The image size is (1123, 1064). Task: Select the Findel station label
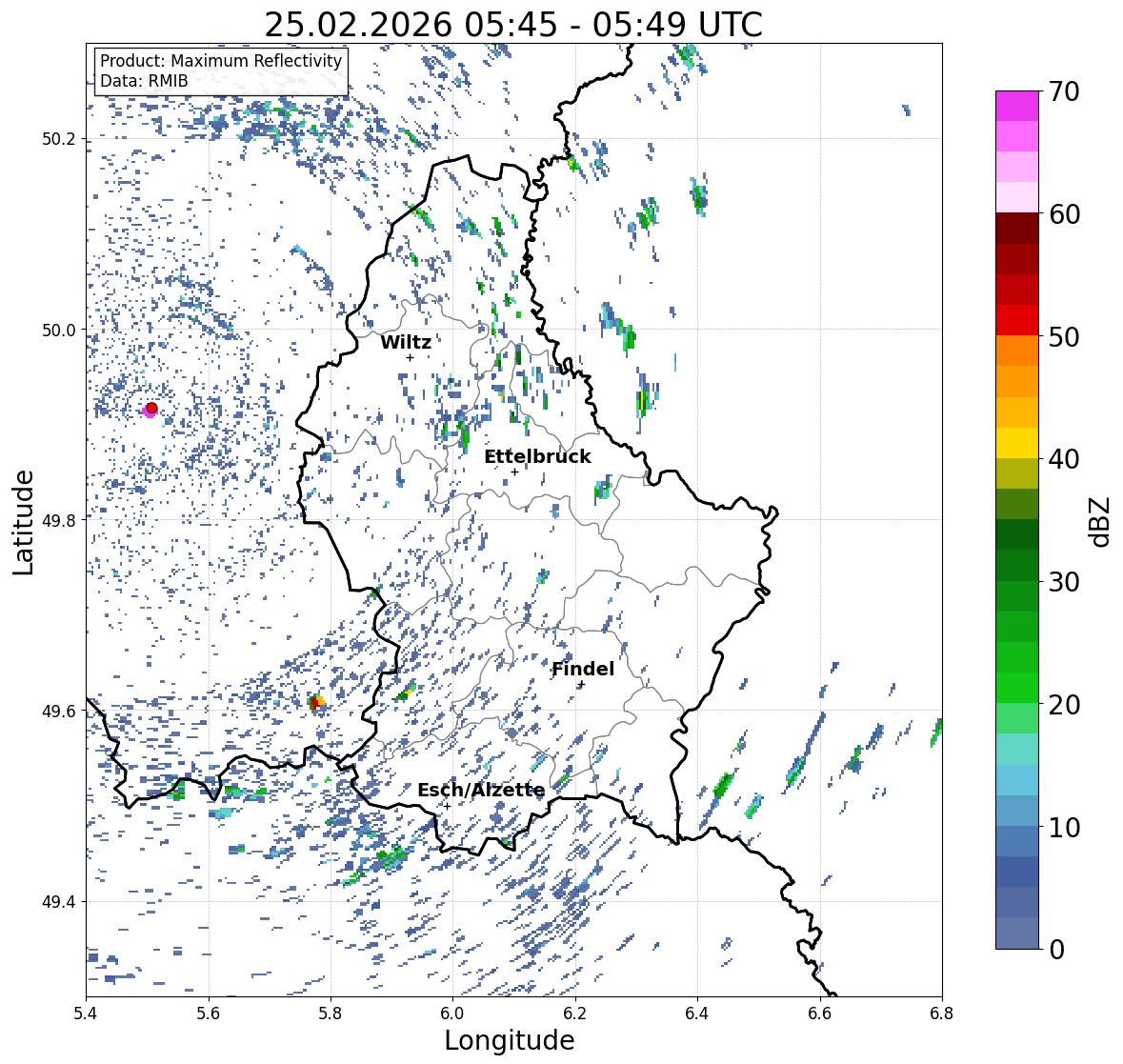click(x=583, y=669)
